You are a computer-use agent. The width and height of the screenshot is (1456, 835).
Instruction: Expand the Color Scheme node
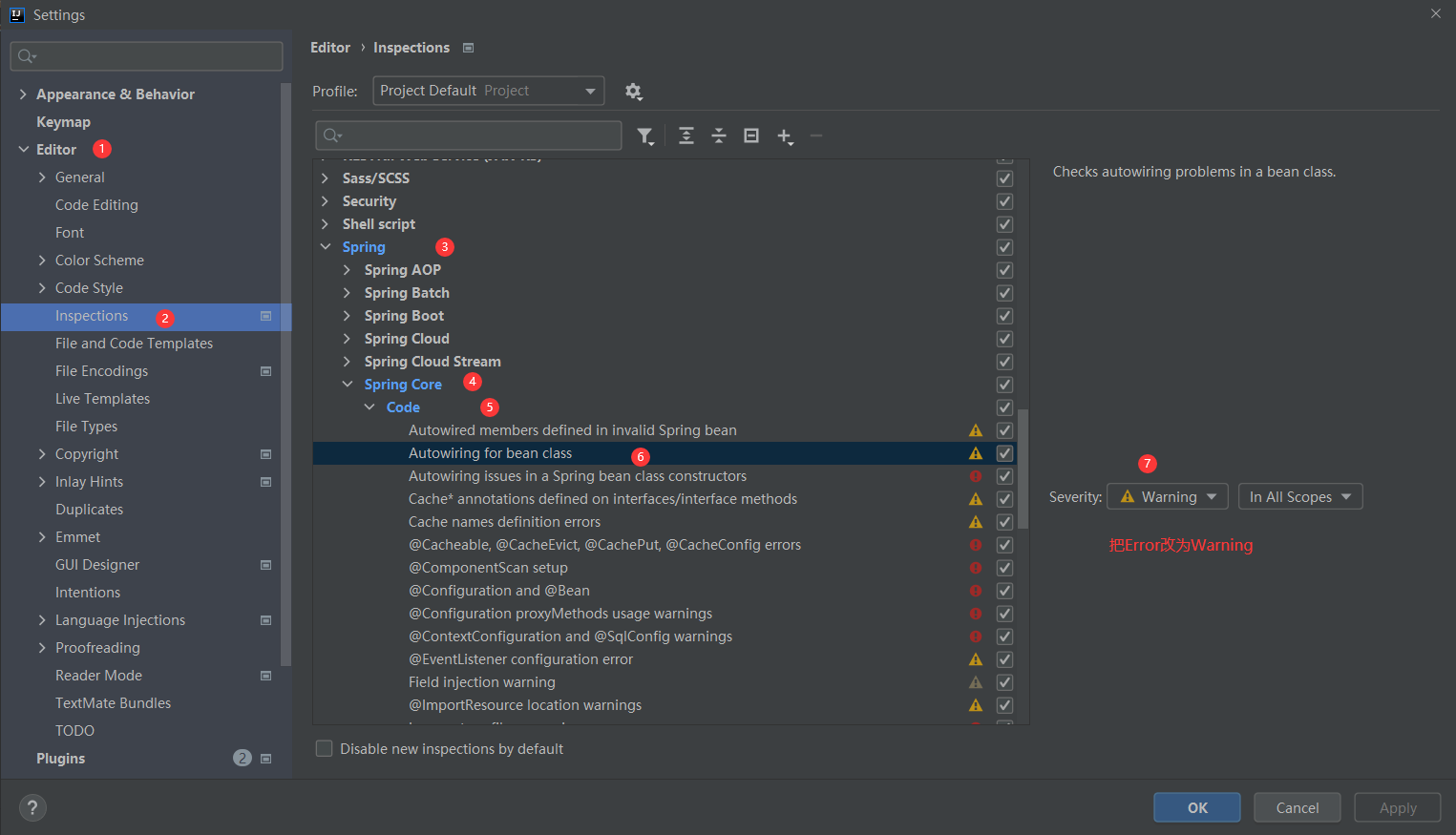coord(42,261)
